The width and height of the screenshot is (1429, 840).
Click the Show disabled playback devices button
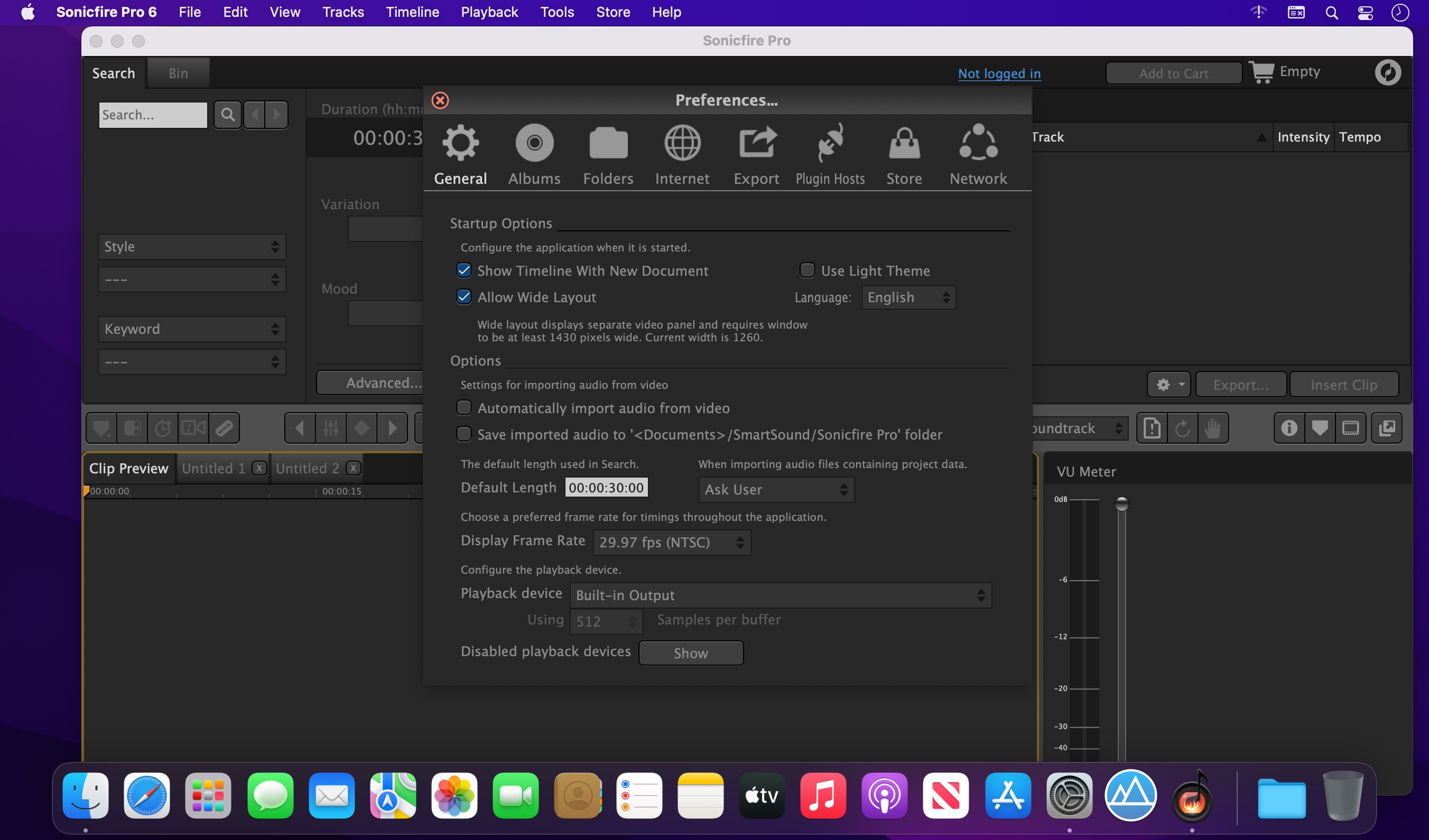click(x=690, y=652)
